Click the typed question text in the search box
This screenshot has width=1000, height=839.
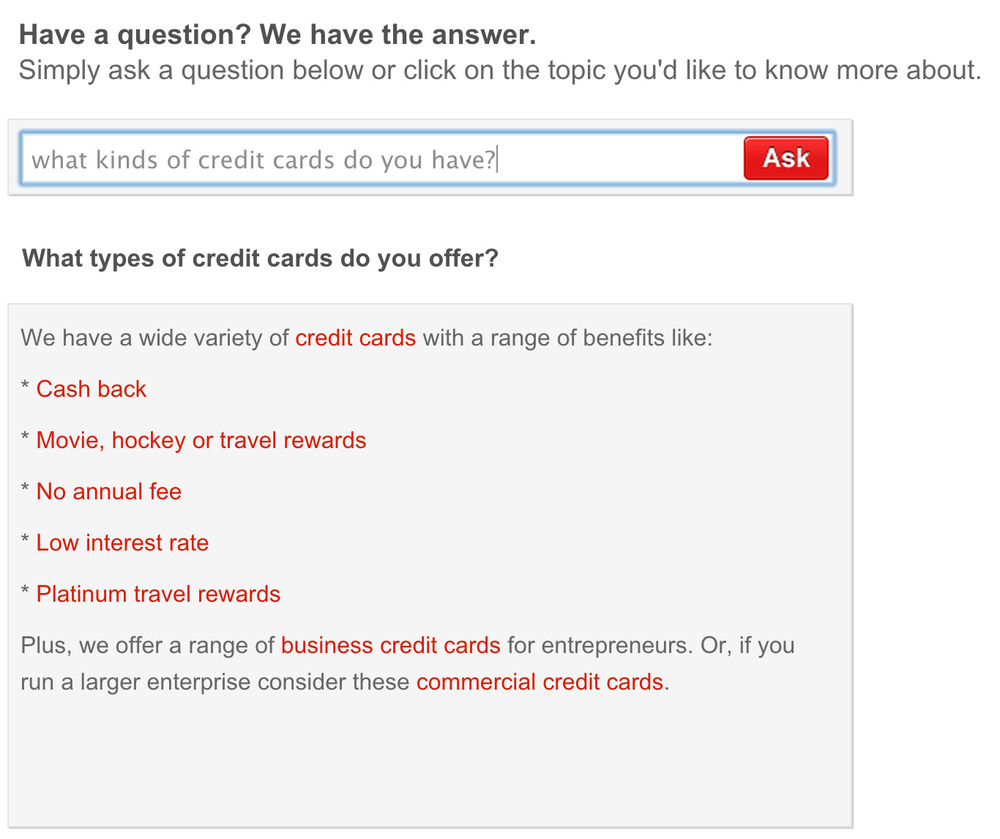click(265, 158)
